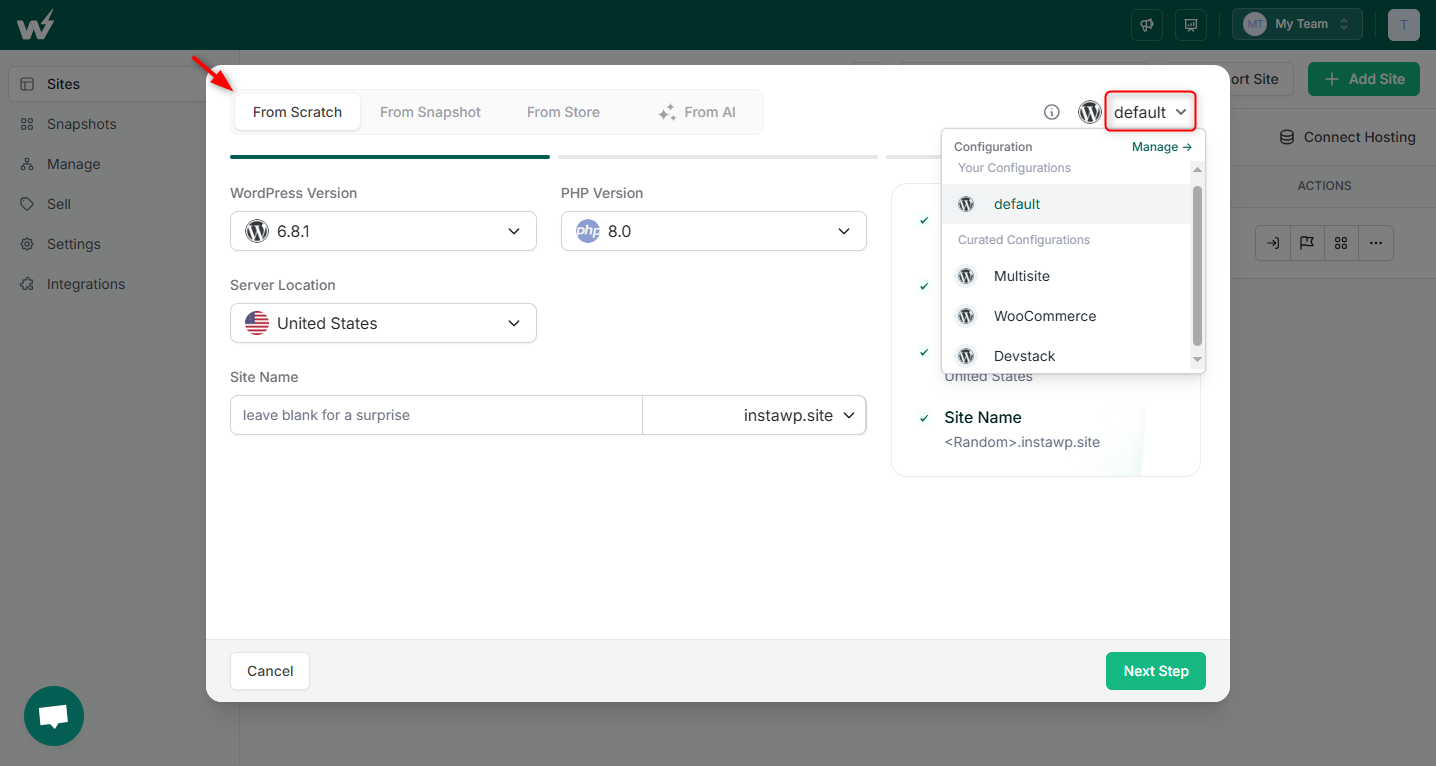Click the Add Site button
The image size is (1436, 766).
(x=1364, y=79)
